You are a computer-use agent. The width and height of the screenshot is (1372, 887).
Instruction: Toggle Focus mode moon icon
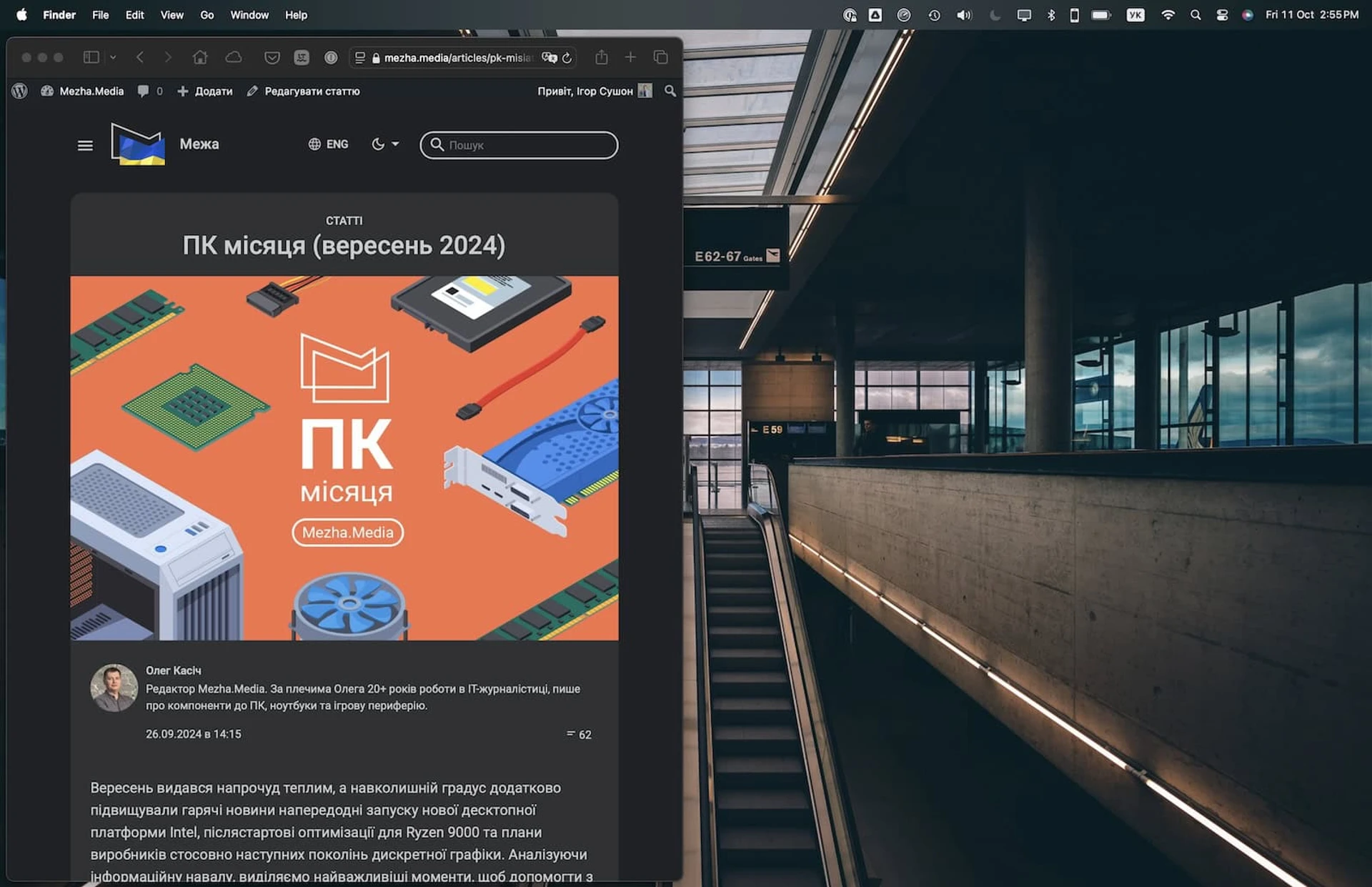(995, 15)
